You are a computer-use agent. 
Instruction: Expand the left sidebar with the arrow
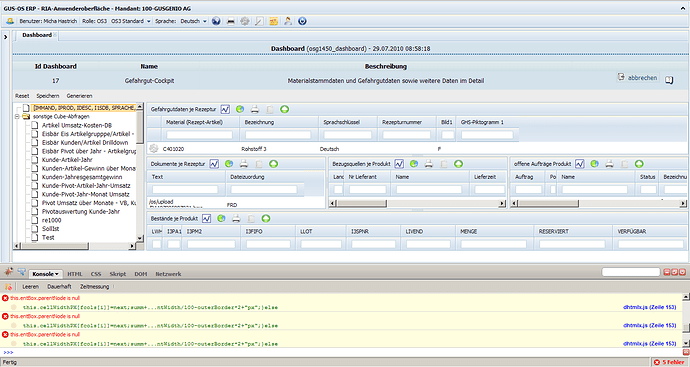coord(5,37)
